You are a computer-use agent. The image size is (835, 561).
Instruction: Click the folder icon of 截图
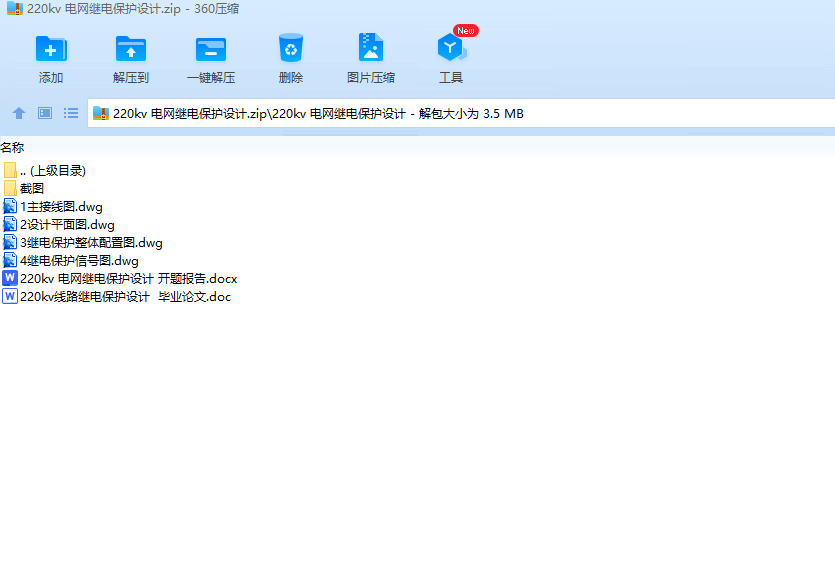[10, 188]
